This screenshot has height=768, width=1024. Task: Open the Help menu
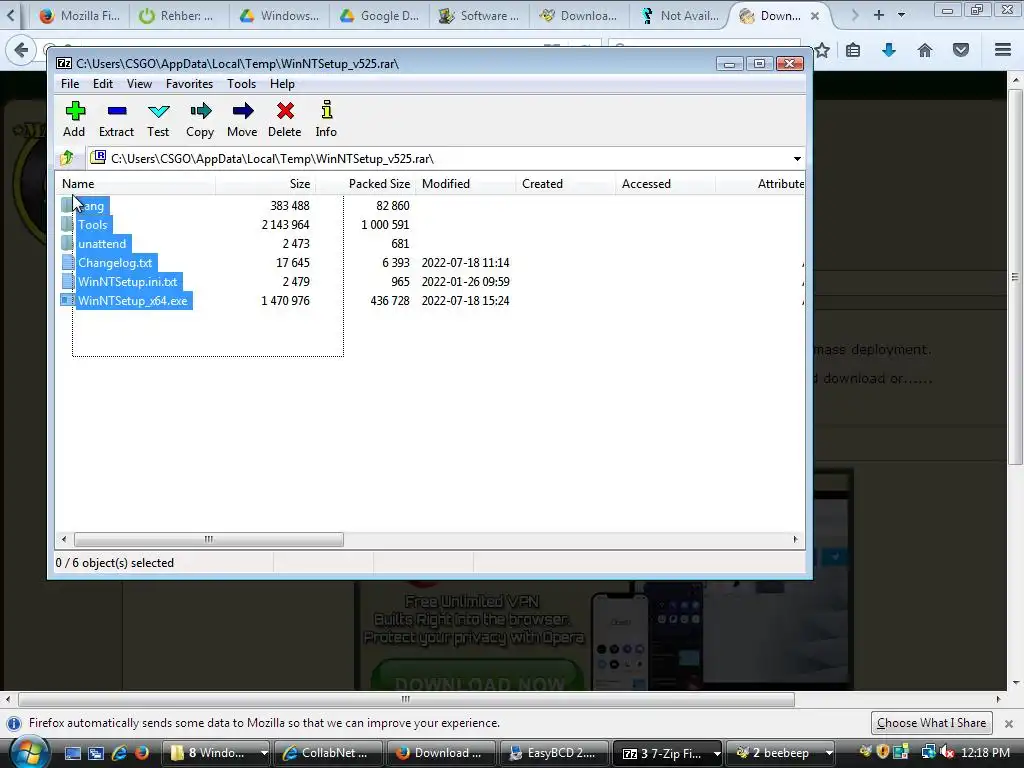(x=282, y=84)
